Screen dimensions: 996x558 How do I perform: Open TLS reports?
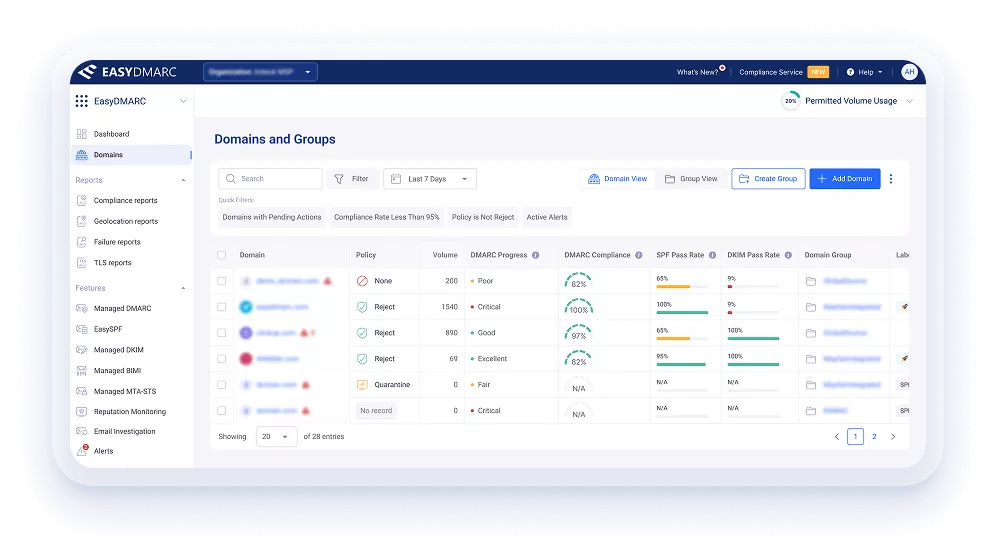click(x=112, y=263)
